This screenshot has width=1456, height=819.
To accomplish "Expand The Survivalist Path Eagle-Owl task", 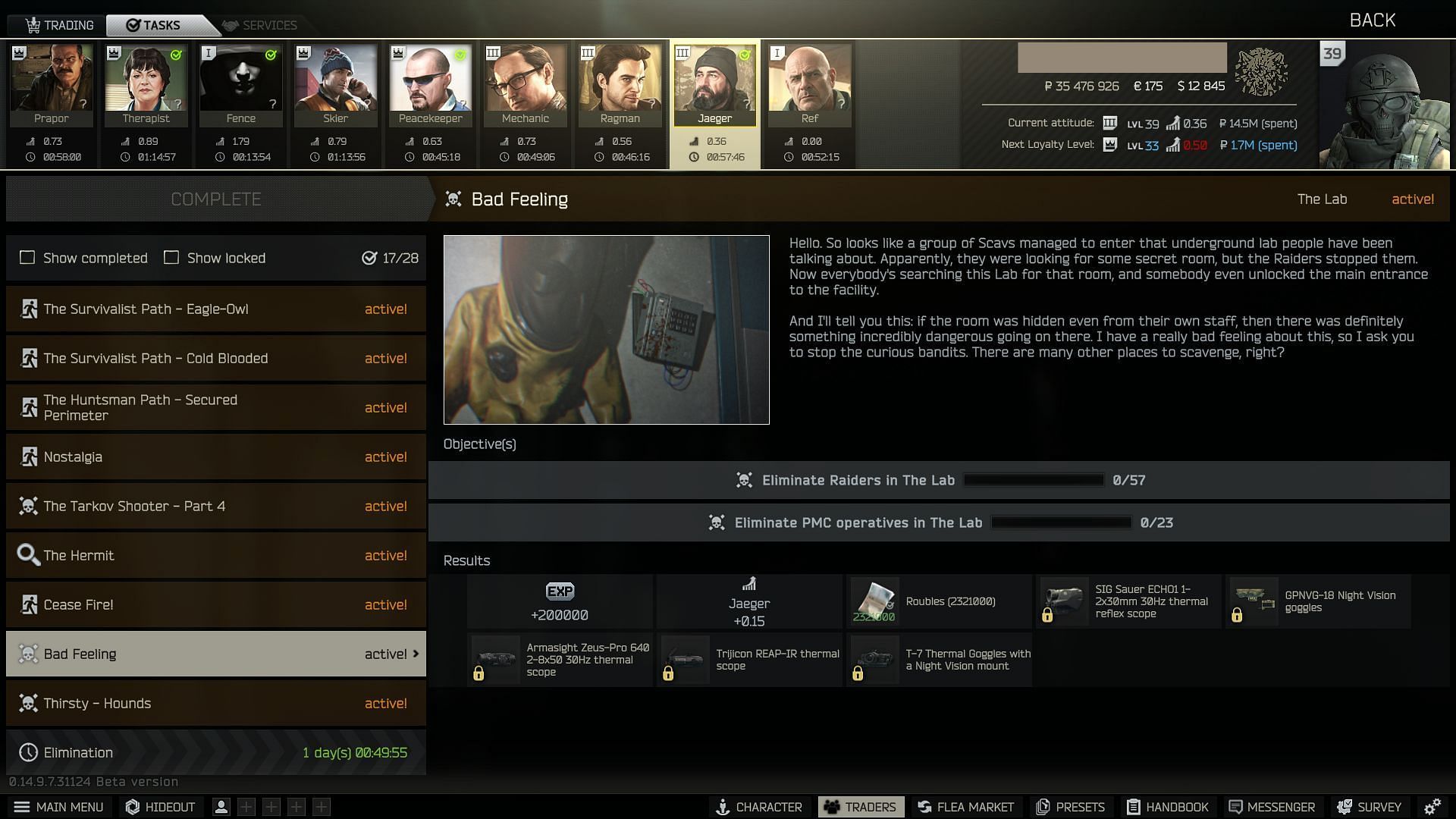I will click(216, 308).
